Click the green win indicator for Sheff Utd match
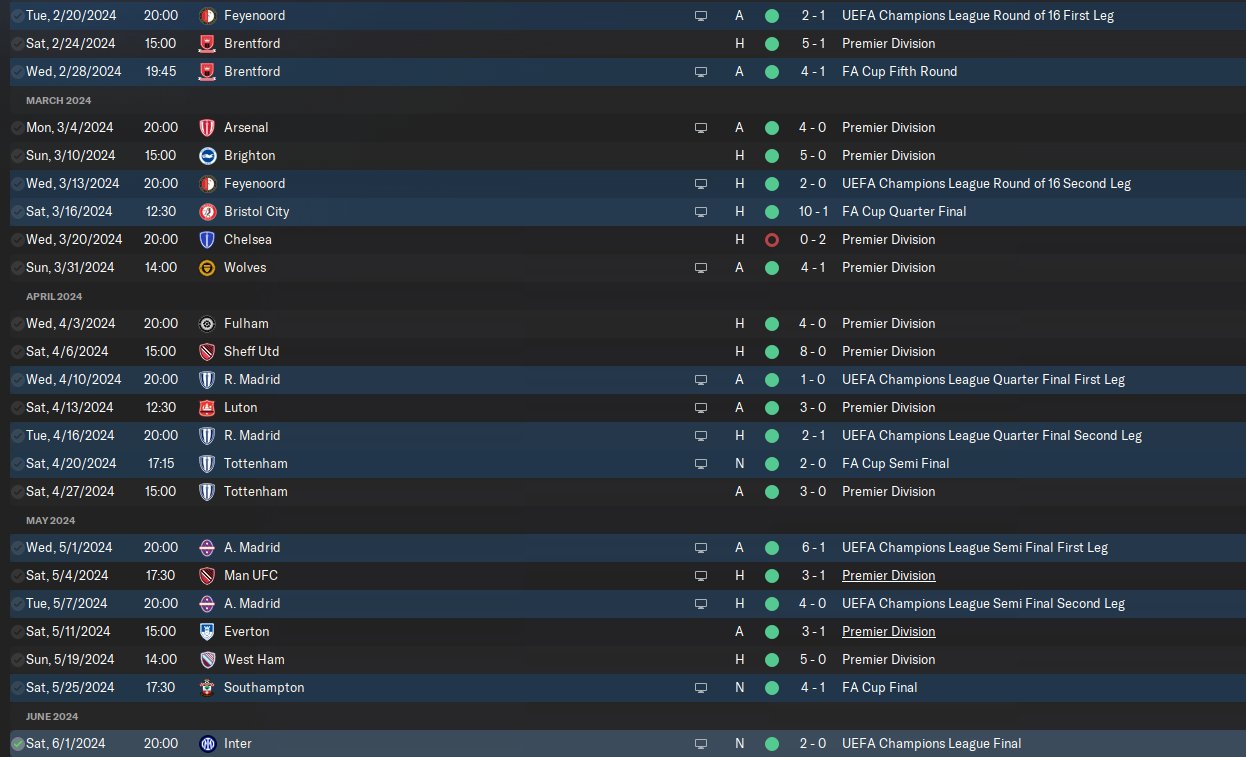Image resolution: width=1246 pixels, height=757 pixels. coord(772,352)
